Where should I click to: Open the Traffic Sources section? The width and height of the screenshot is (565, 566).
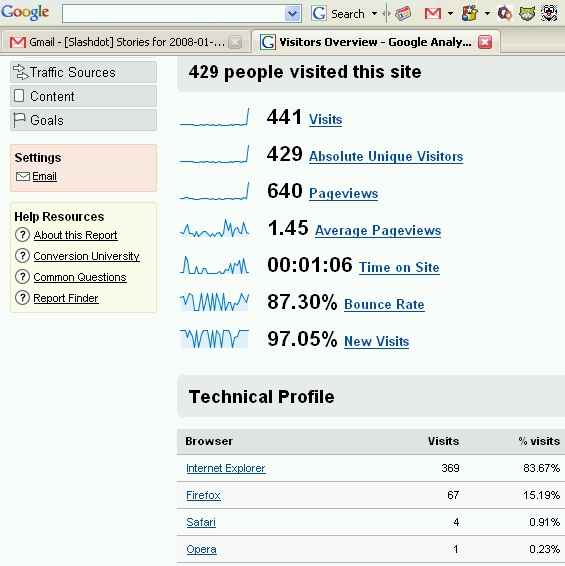pos(83,72)
